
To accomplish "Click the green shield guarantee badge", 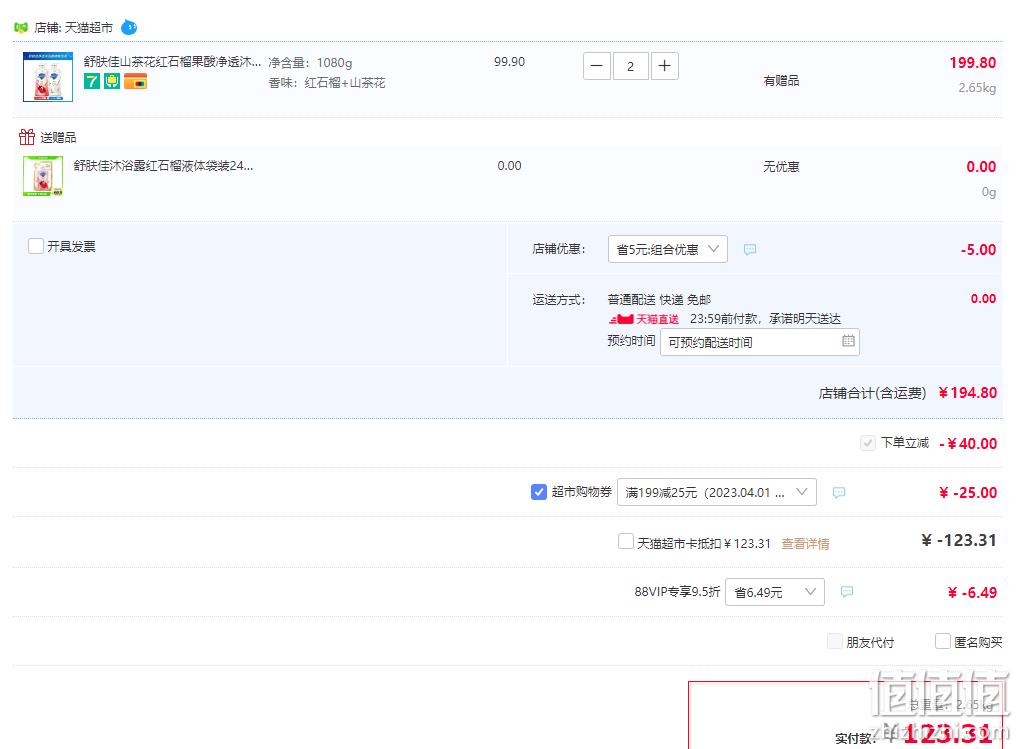I will pyautogui.click(x=112, y=81).
